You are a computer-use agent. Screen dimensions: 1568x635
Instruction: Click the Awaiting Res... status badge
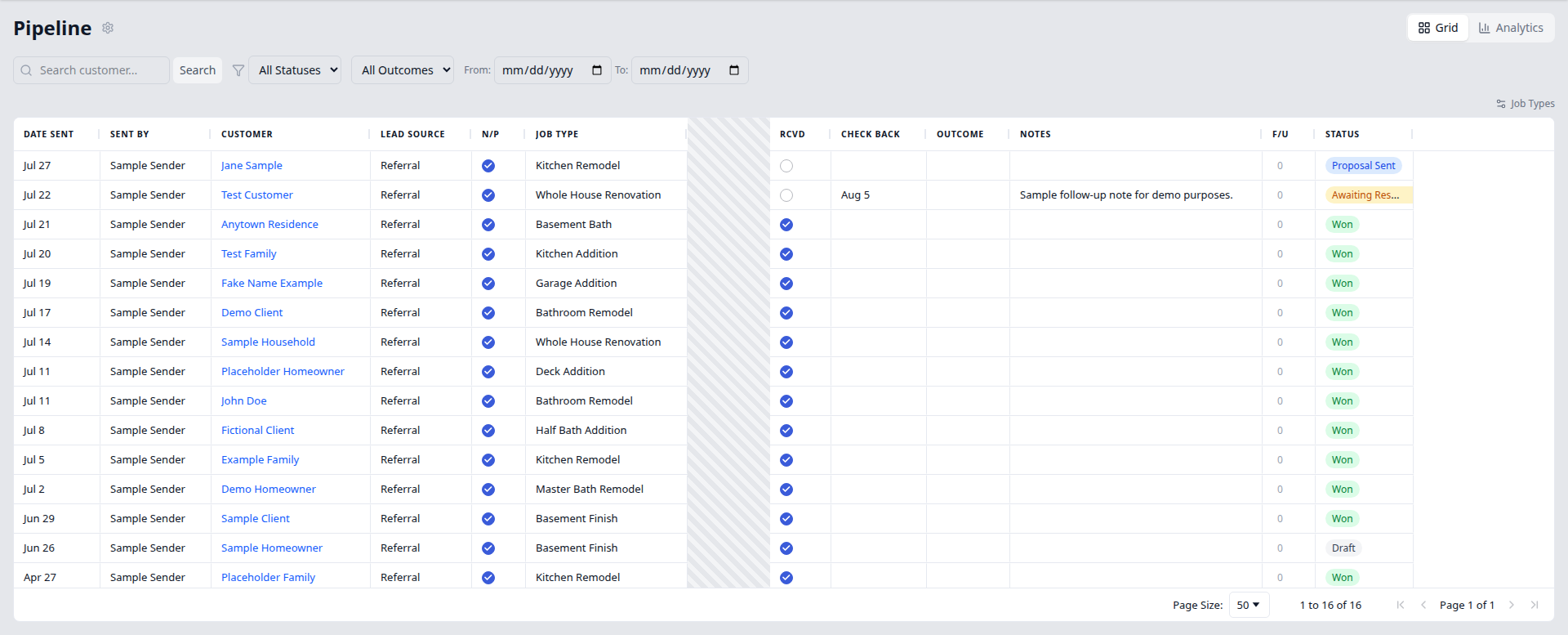(1368, 195)
